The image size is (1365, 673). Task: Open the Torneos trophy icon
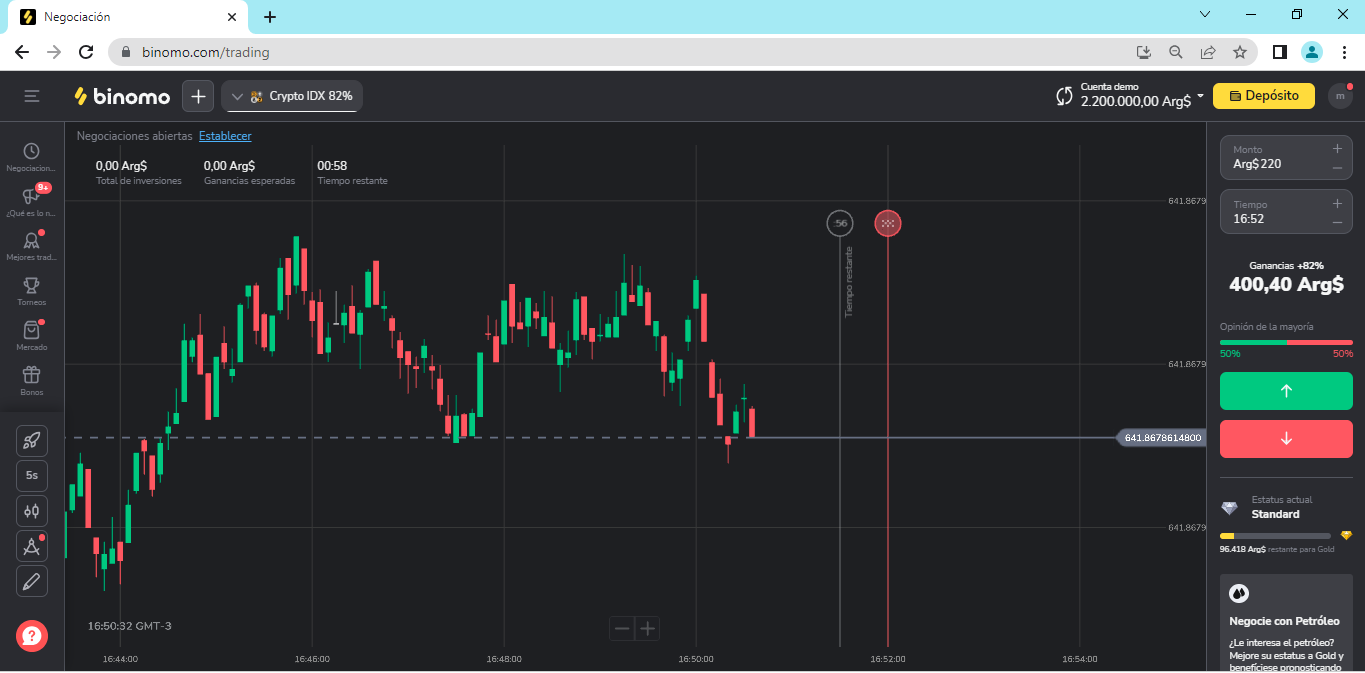tap(32, 286)
